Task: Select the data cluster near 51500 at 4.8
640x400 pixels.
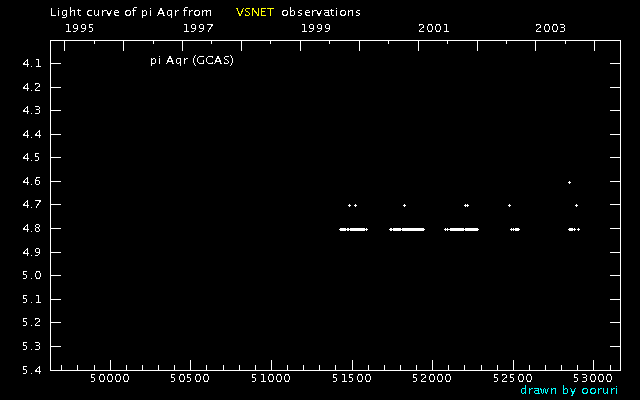Action: click(353, 229)
